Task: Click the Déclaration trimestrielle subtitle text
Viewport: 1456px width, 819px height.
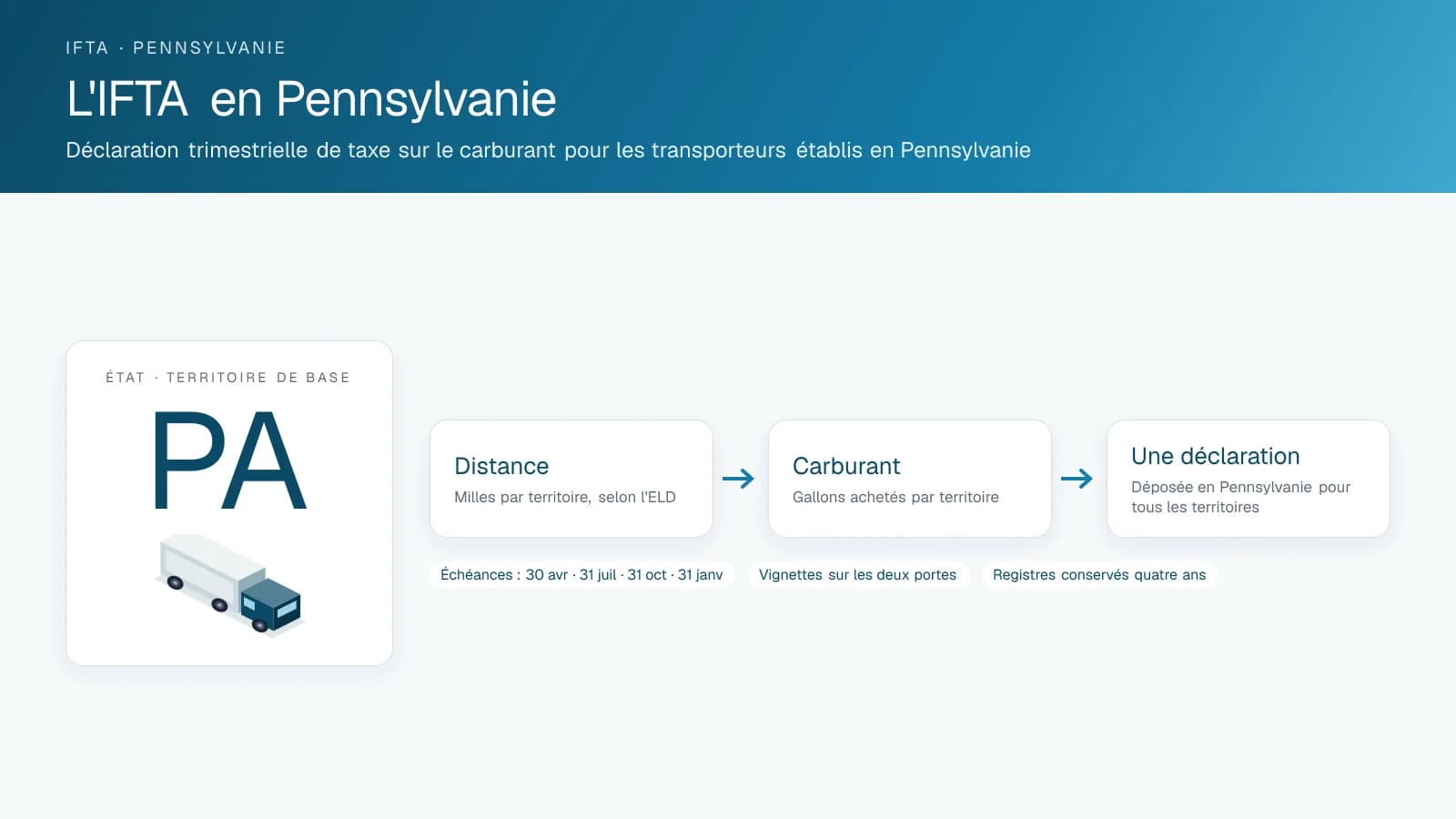Action: (x=549, y=151)
